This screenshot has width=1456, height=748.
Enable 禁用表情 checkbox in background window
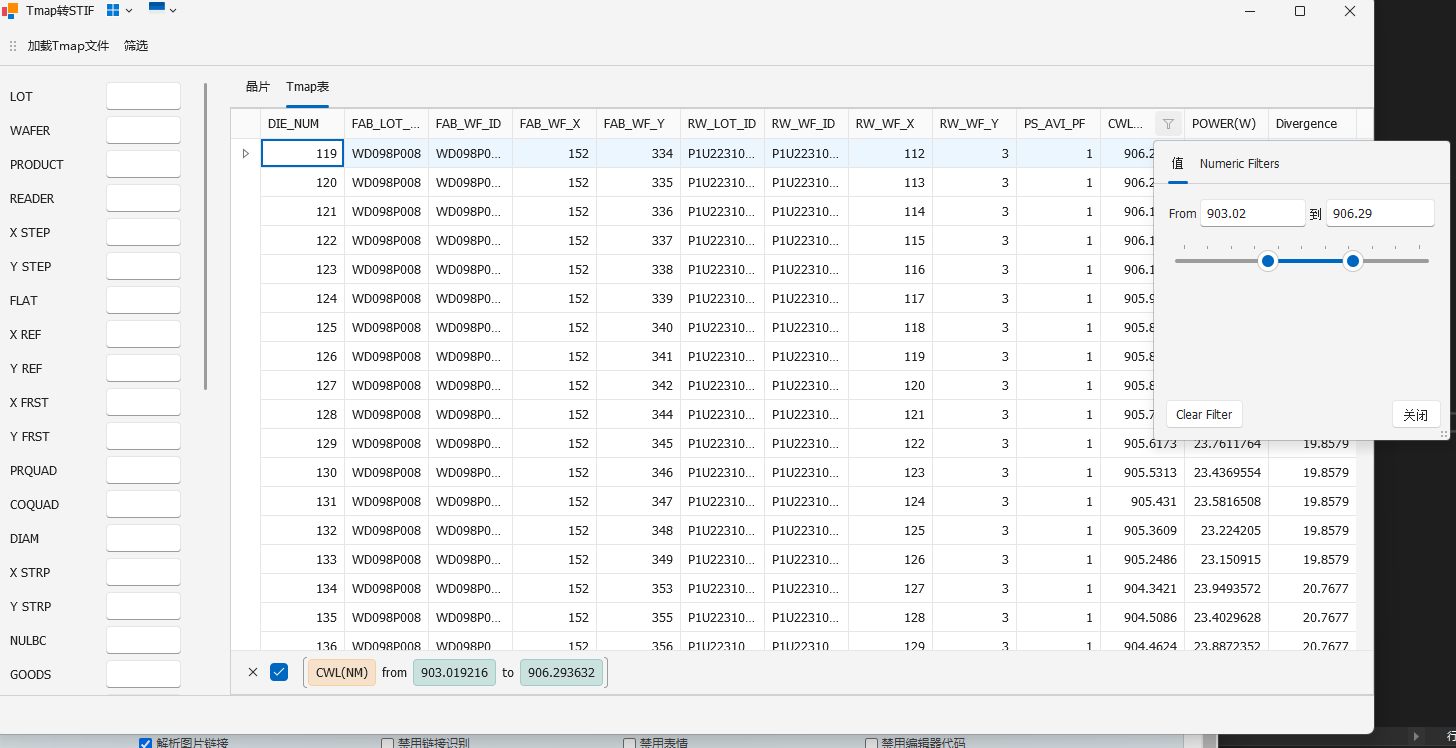point(629,743)
